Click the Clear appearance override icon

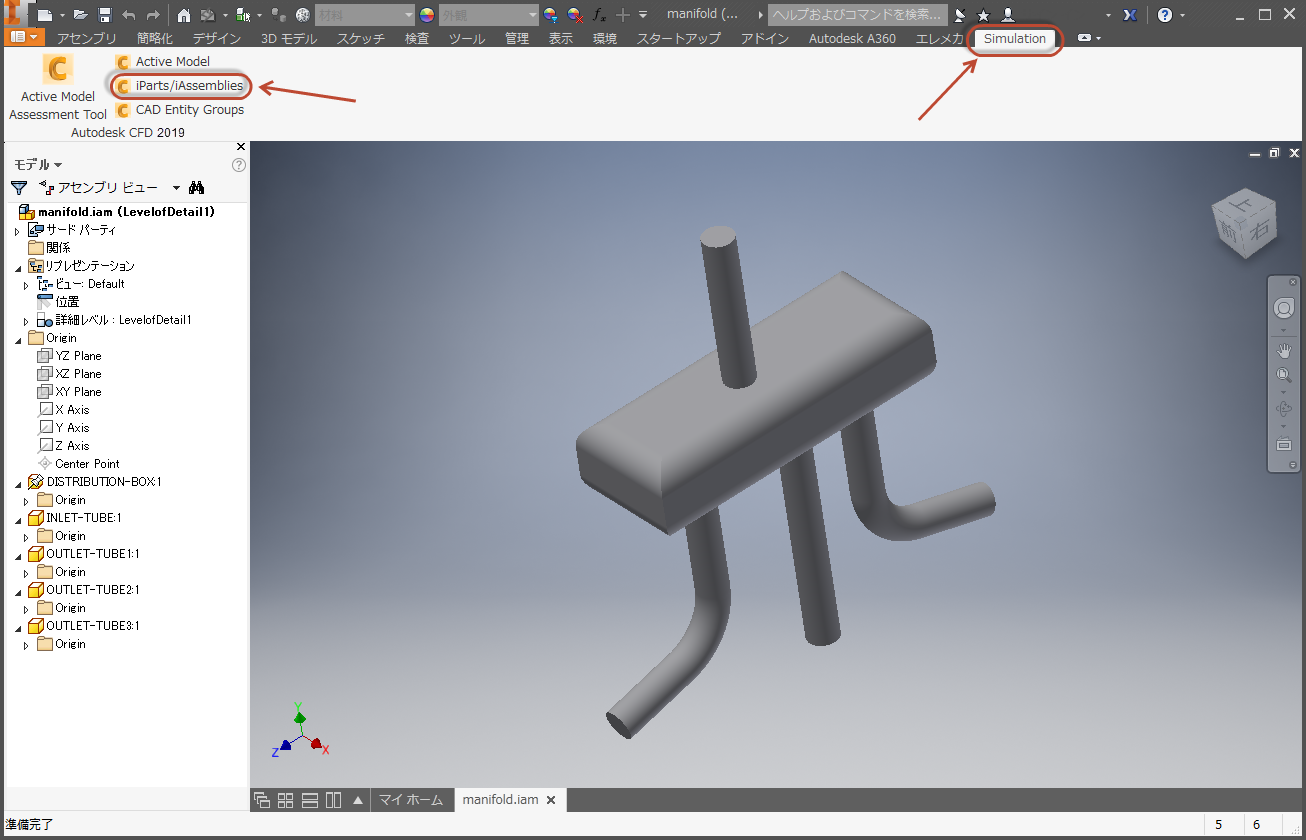(x=575, y=15)
